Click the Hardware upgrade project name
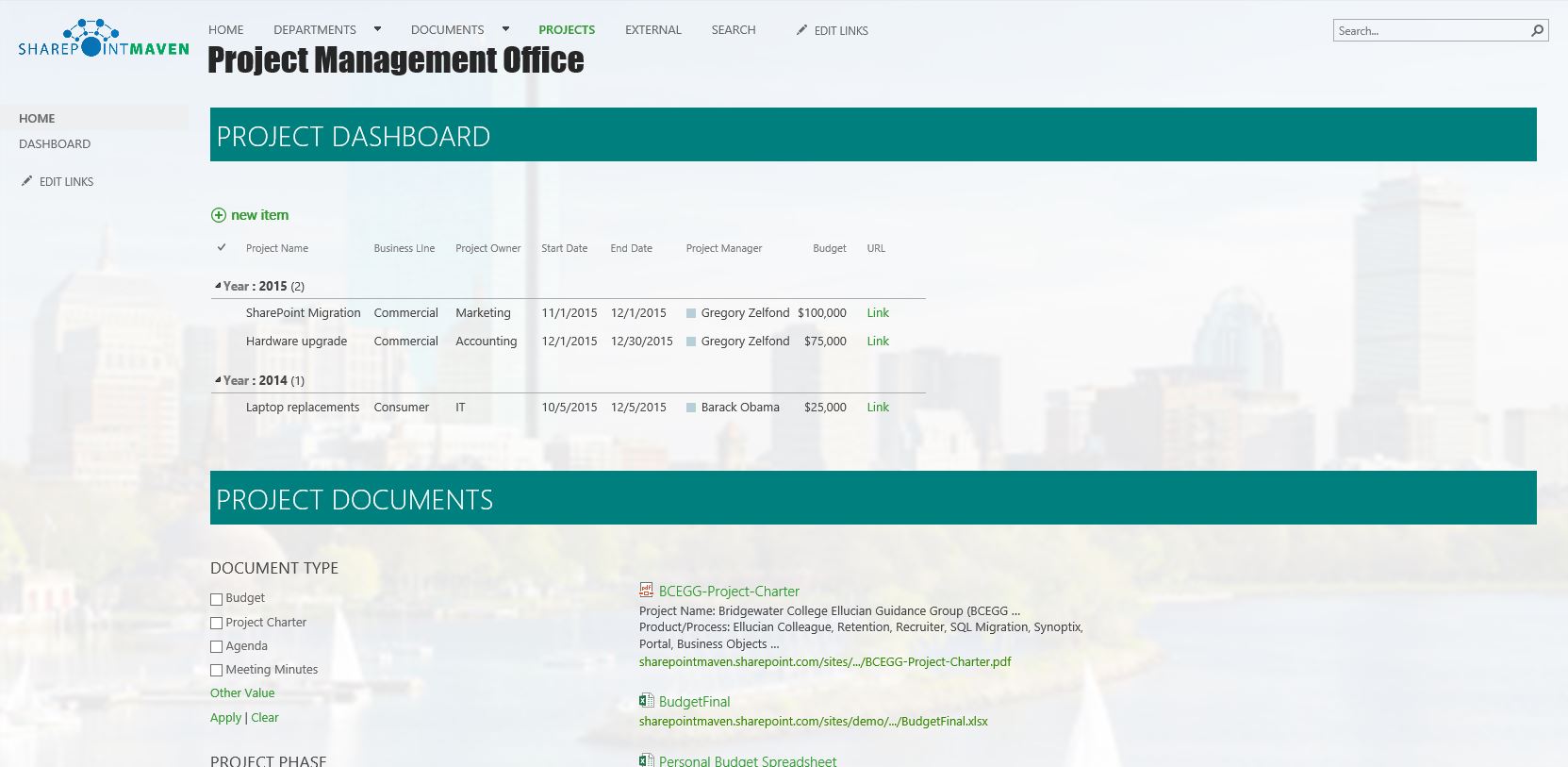Image resolution: width=1568 pixels, height=767 pixels. click(x=296, y=342)
